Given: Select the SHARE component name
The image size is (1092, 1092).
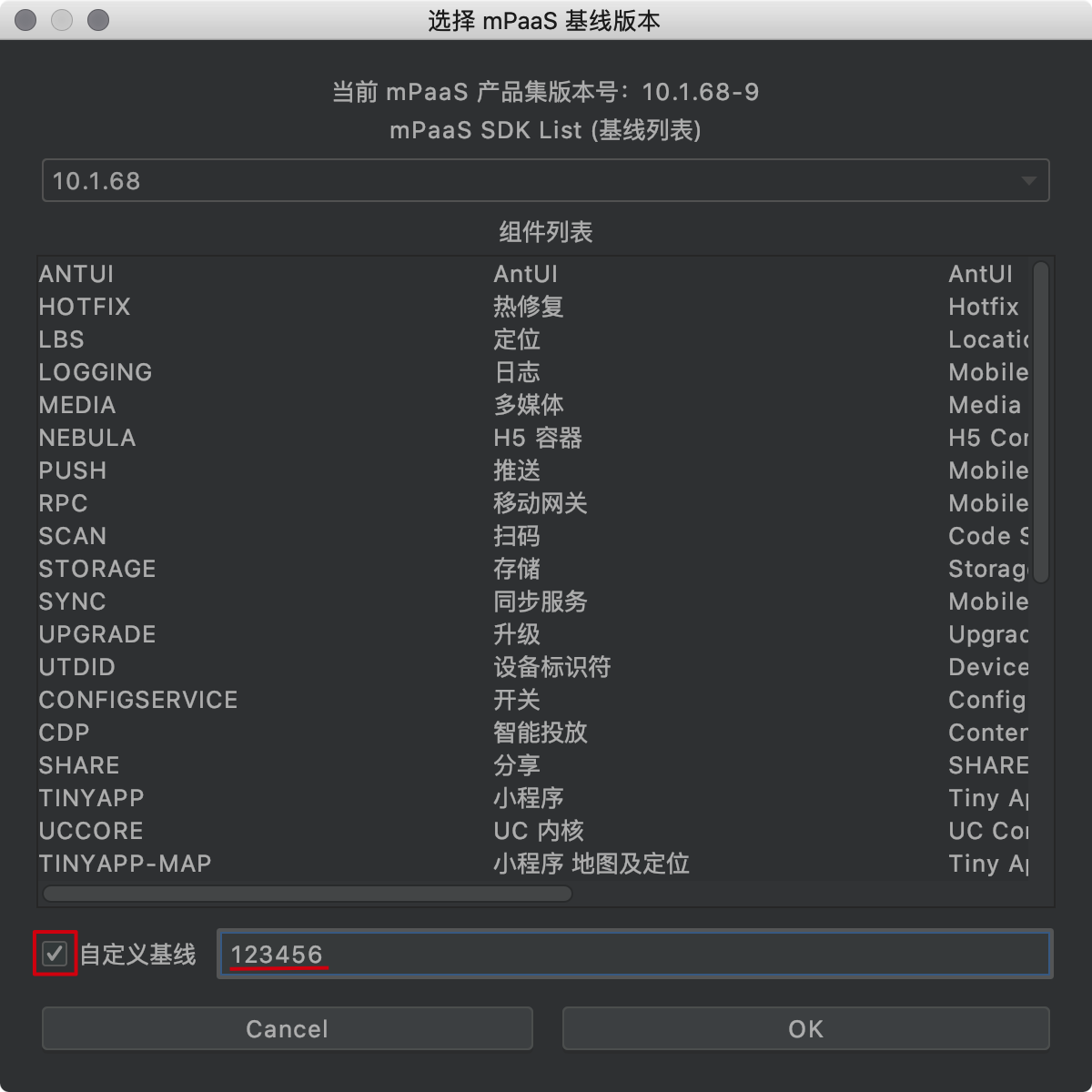Looking at the screenshot, I should tap(79, 765).
